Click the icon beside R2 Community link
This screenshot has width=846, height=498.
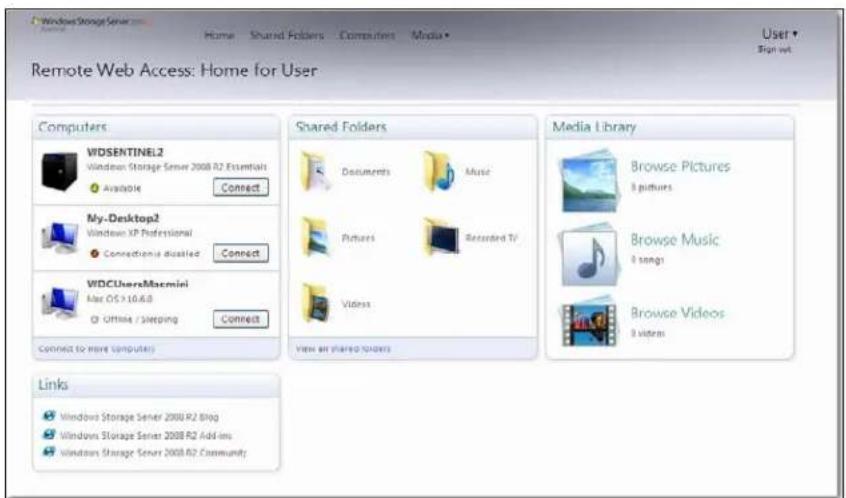(x=49, y=452)
